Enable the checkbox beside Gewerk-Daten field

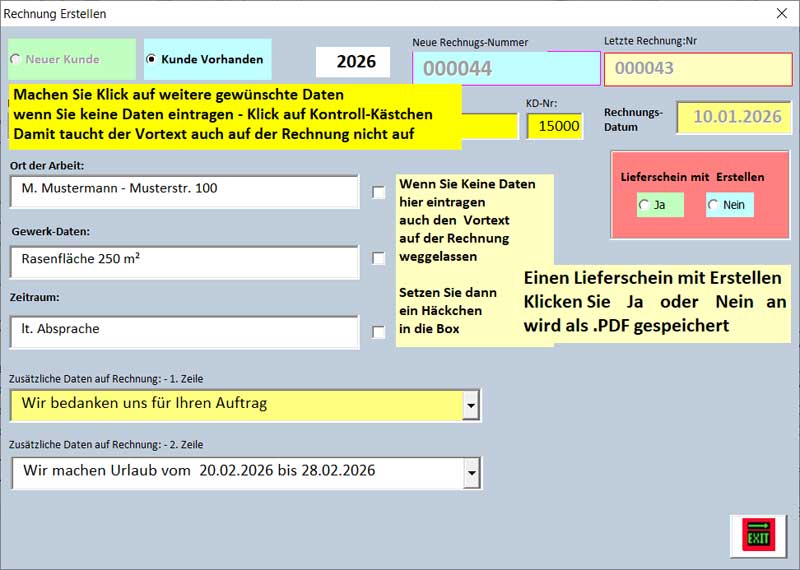click(x=378, y=258)
